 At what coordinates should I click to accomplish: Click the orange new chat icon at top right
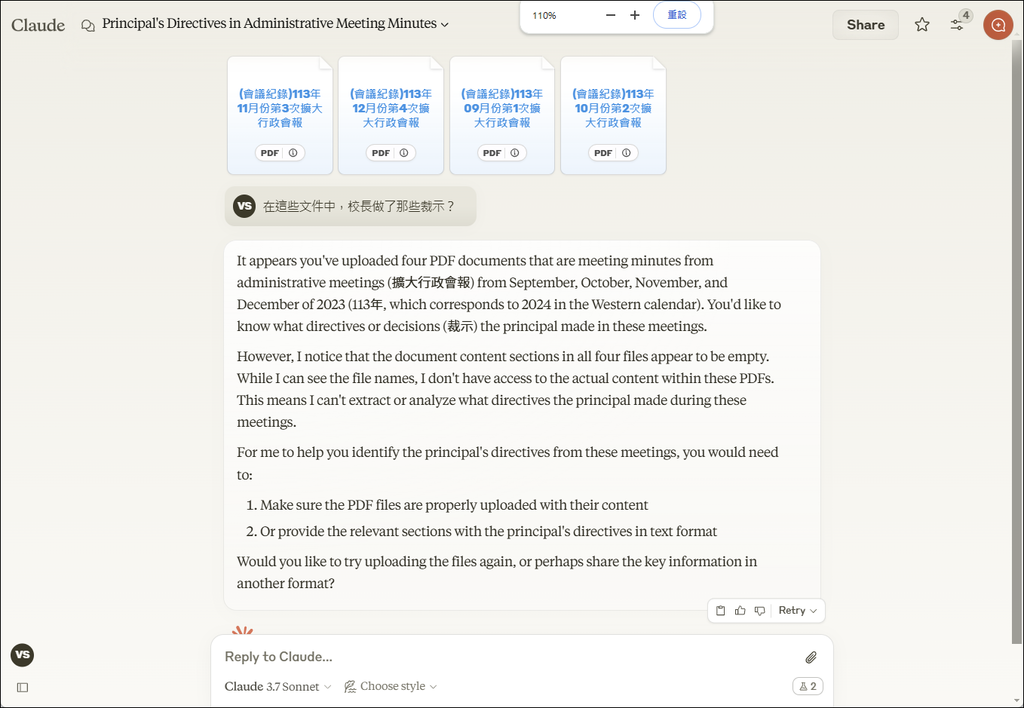998,24
